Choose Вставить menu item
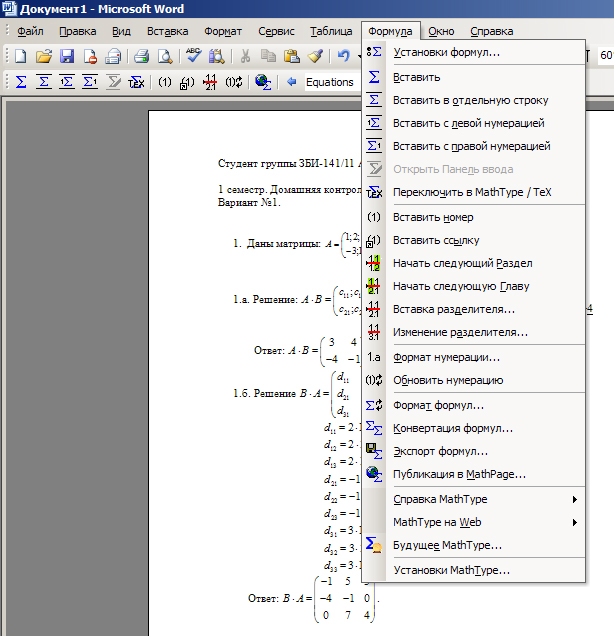 tap(475, 77)
